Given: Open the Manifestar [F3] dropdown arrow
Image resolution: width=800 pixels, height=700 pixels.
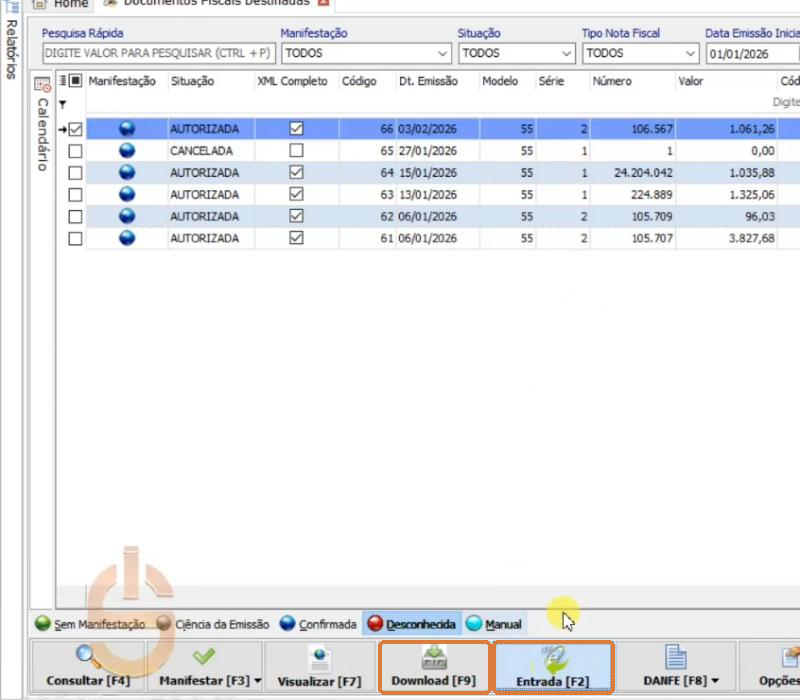Looking at the screenshot, I should [x=257, y=681].
